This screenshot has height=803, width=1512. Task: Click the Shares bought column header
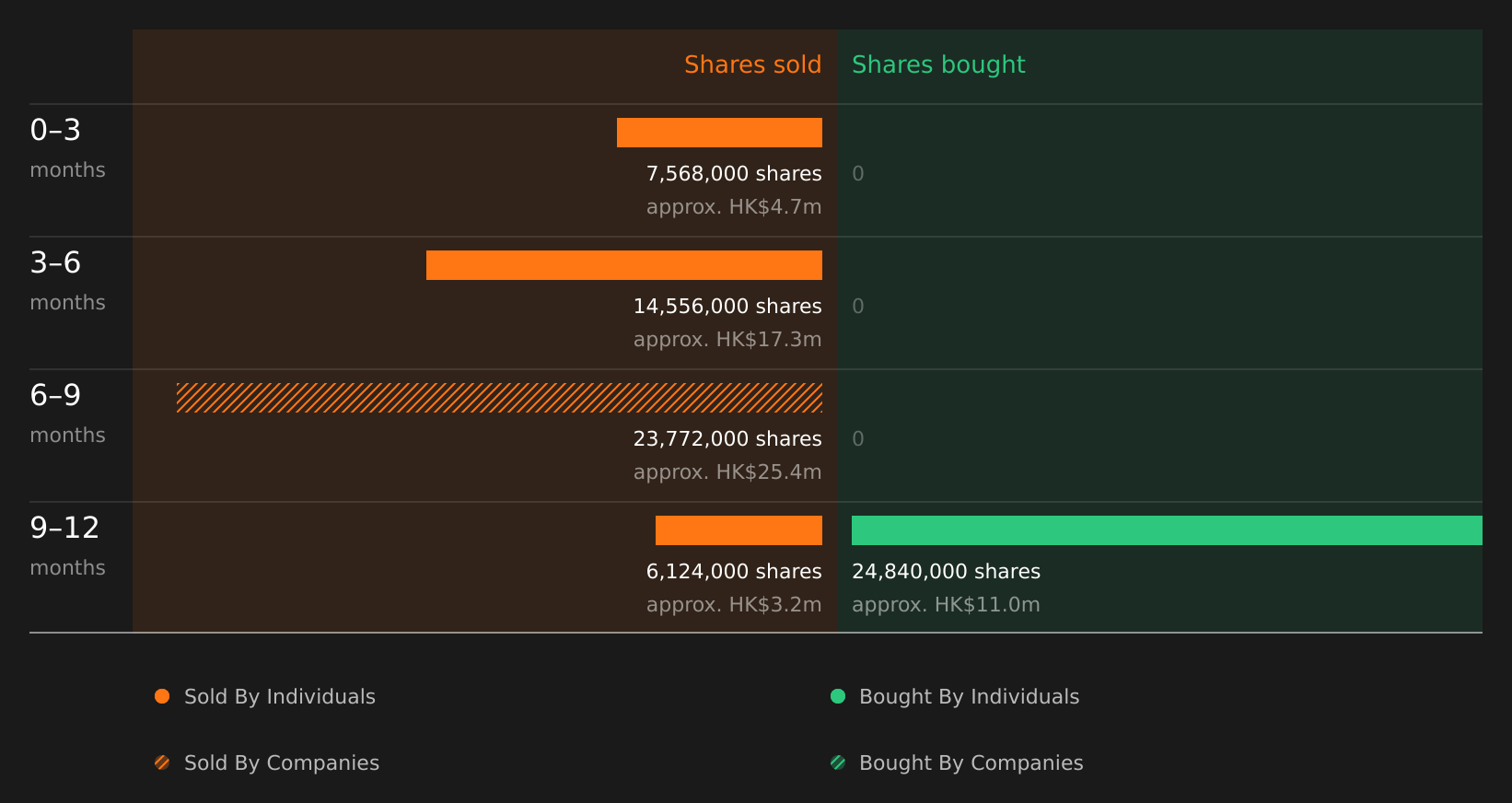[938, 64]
